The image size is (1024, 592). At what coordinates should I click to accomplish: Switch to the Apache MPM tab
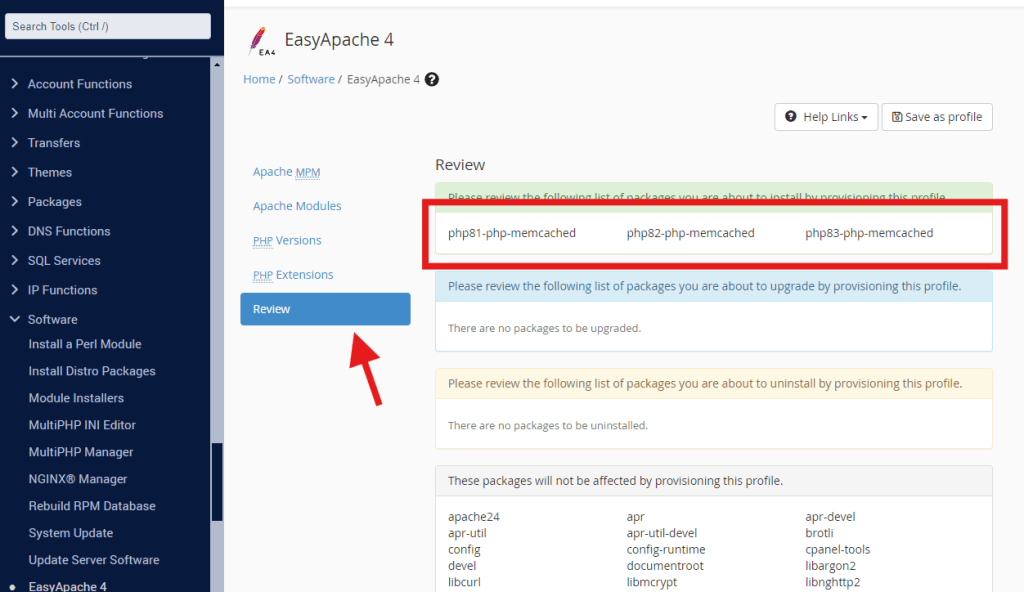(x=287, y=172)
